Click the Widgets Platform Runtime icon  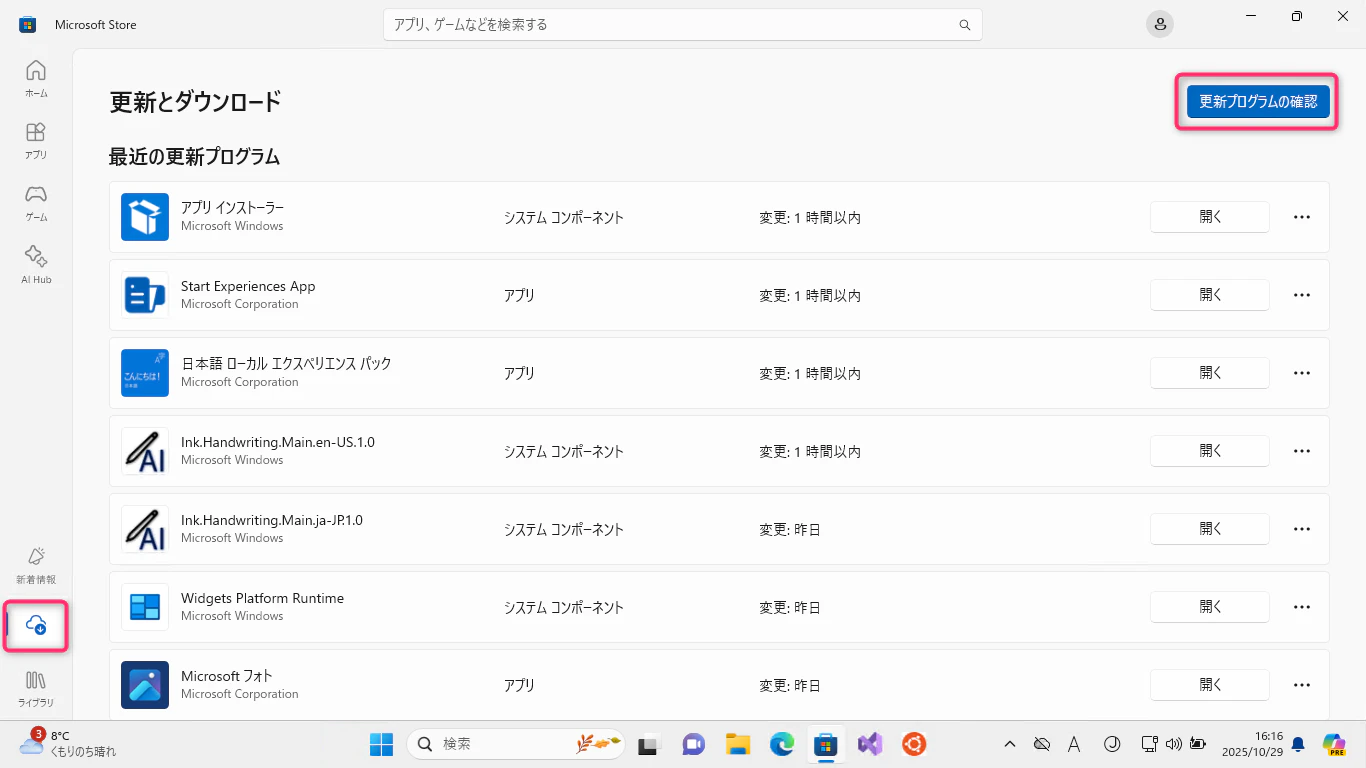tap(145, 607)
